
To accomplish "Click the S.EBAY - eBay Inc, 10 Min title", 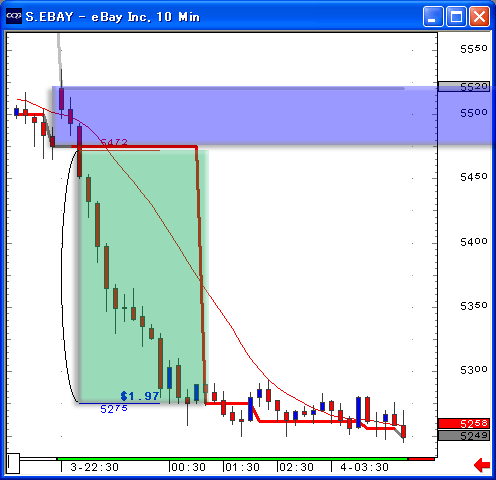I will pyautogui.click(x=113, y=17).
